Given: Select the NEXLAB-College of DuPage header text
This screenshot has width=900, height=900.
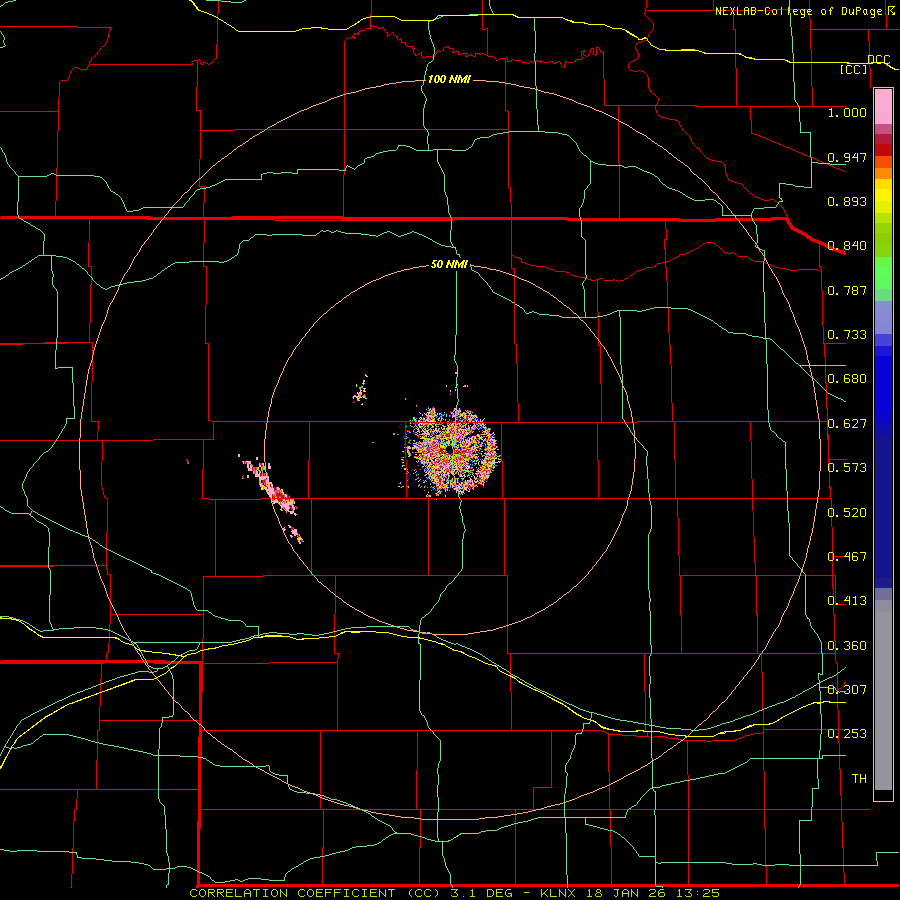Looking at the screenshot, I should click(798, 11).
